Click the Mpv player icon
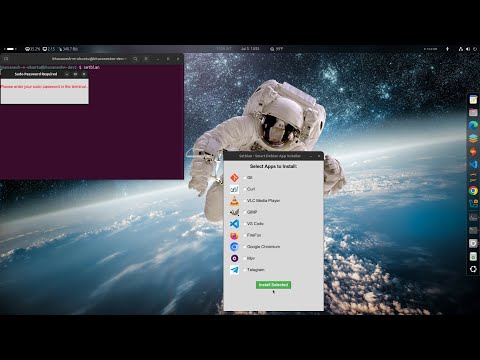Screen dimensions: 480x360 [234, 258]
